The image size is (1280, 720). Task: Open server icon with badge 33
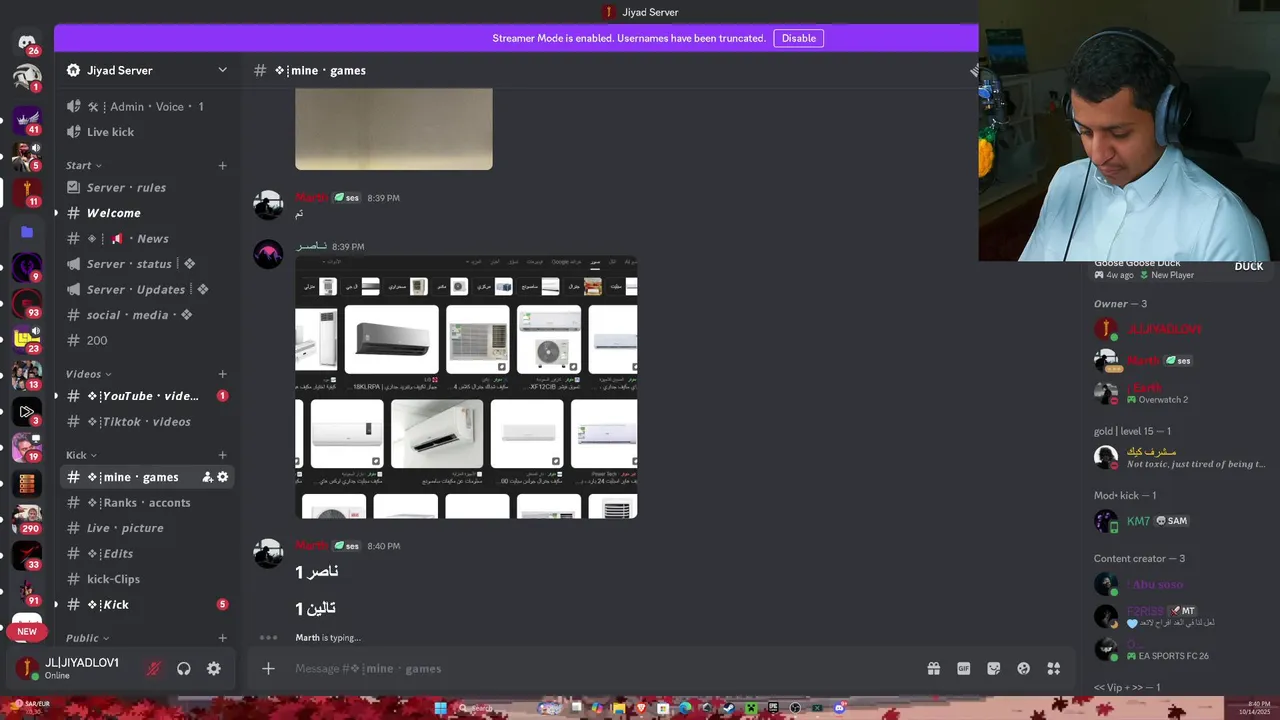pyautogui.click(x=27, y=555)
